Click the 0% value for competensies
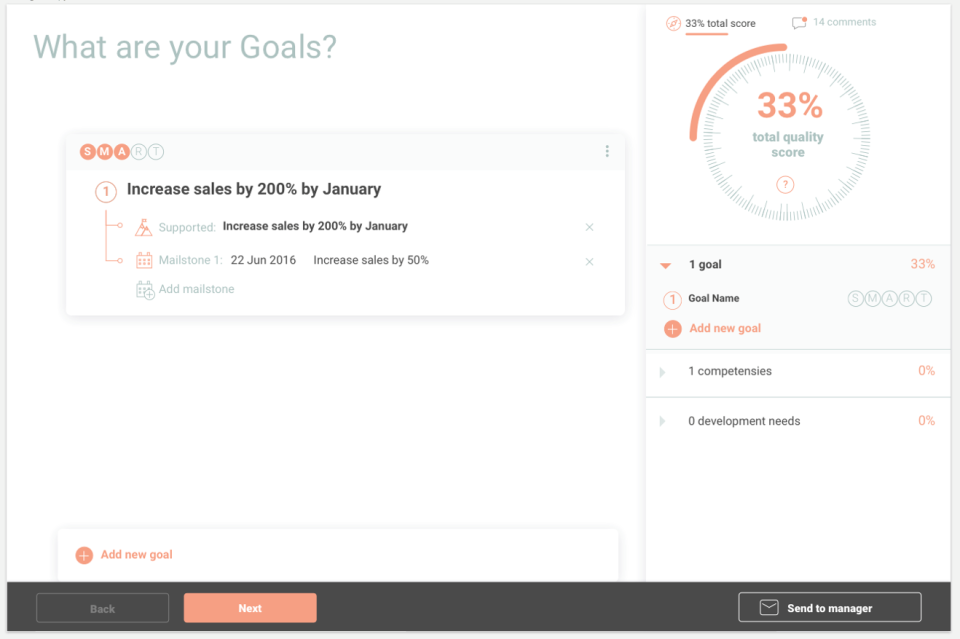Image resolution: width=960 pixels, height=639 pixels. pos(926,370)
